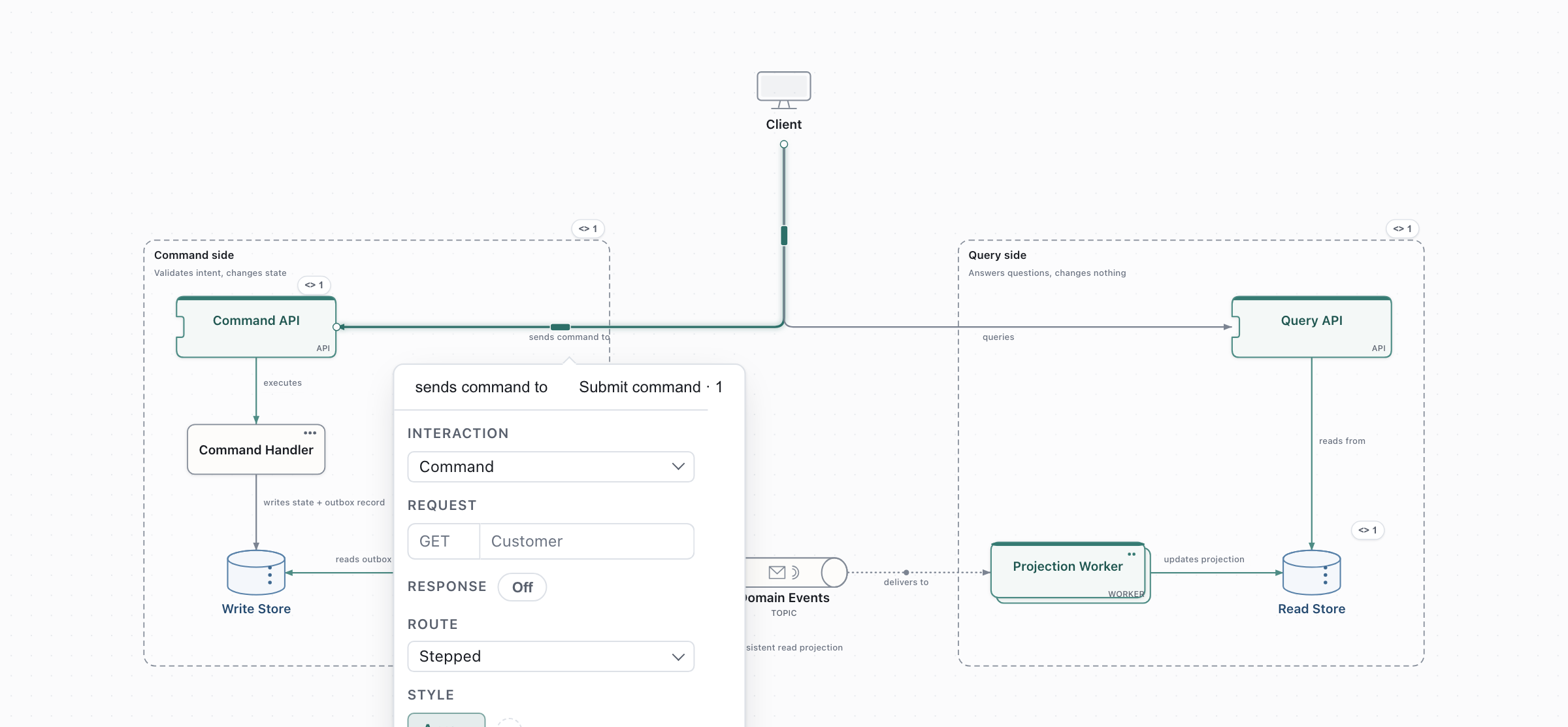Click the Domain Events envelope icon

(777, 573)
